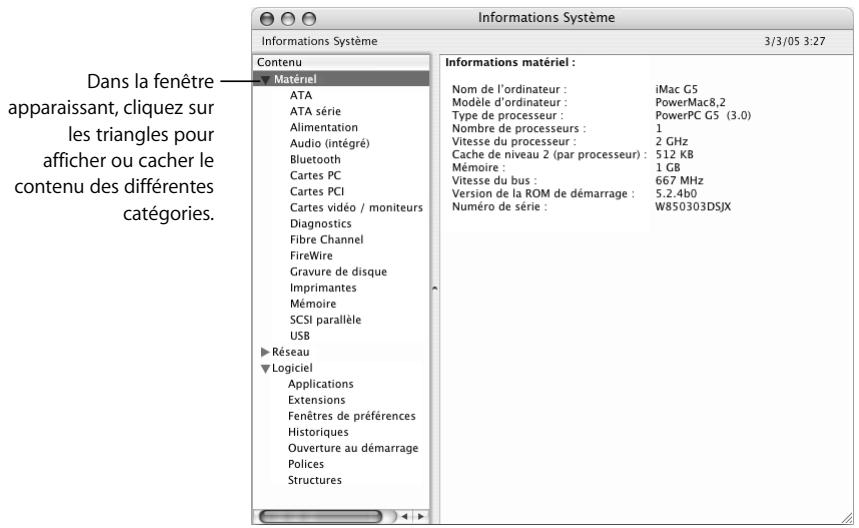The image size is (859, 528).
Task: Show Cartes vidéo / moniteurs
Action: pos(356,208)
